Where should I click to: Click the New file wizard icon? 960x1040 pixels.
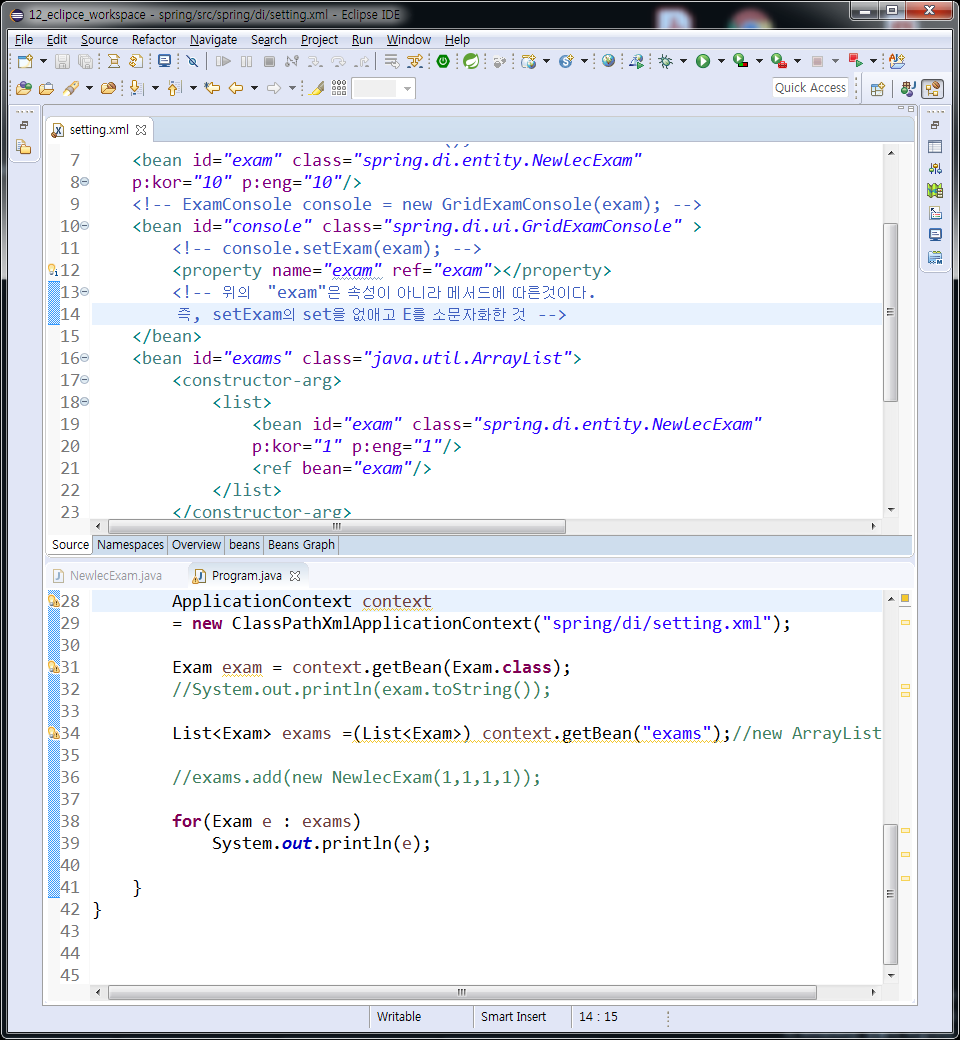tap(25, 62)
